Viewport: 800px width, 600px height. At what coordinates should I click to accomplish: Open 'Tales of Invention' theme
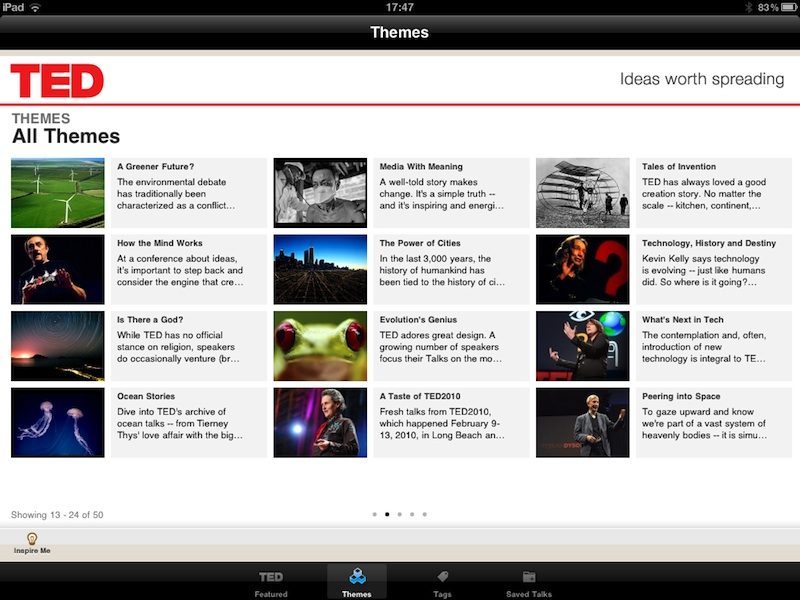coord(679,167)
